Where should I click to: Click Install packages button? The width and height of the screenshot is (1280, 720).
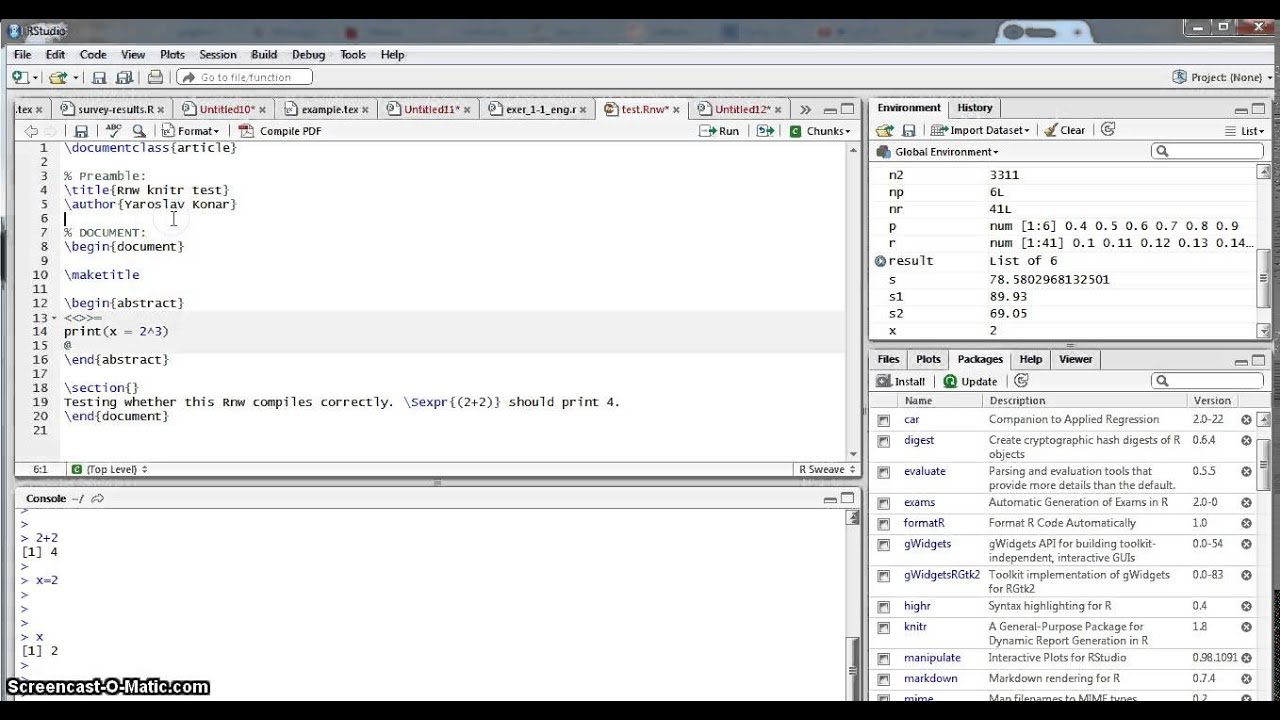(901, 381)
